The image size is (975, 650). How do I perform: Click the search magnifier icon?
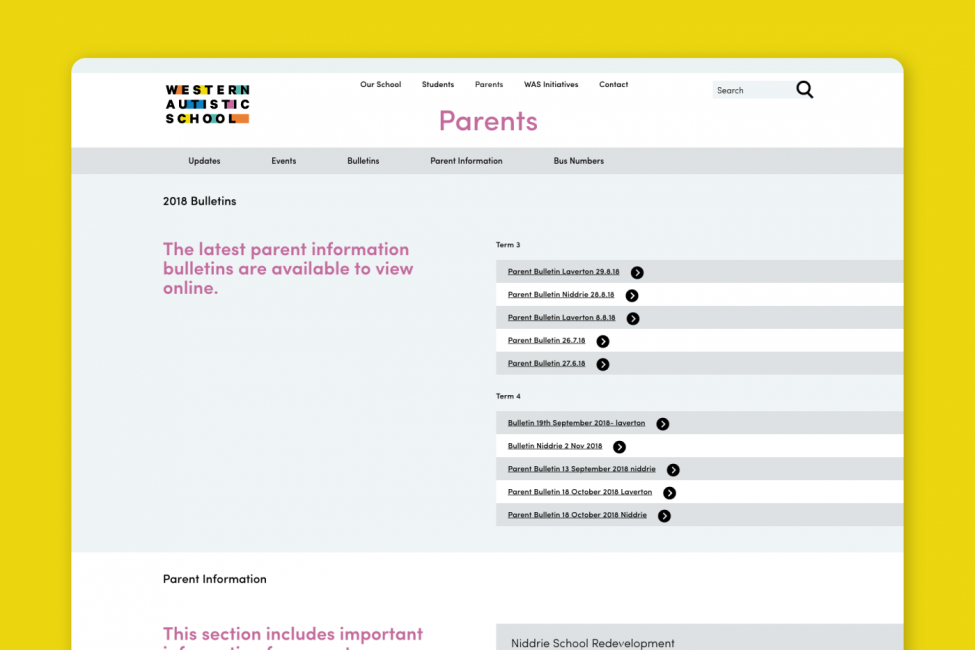click(805, 90)
